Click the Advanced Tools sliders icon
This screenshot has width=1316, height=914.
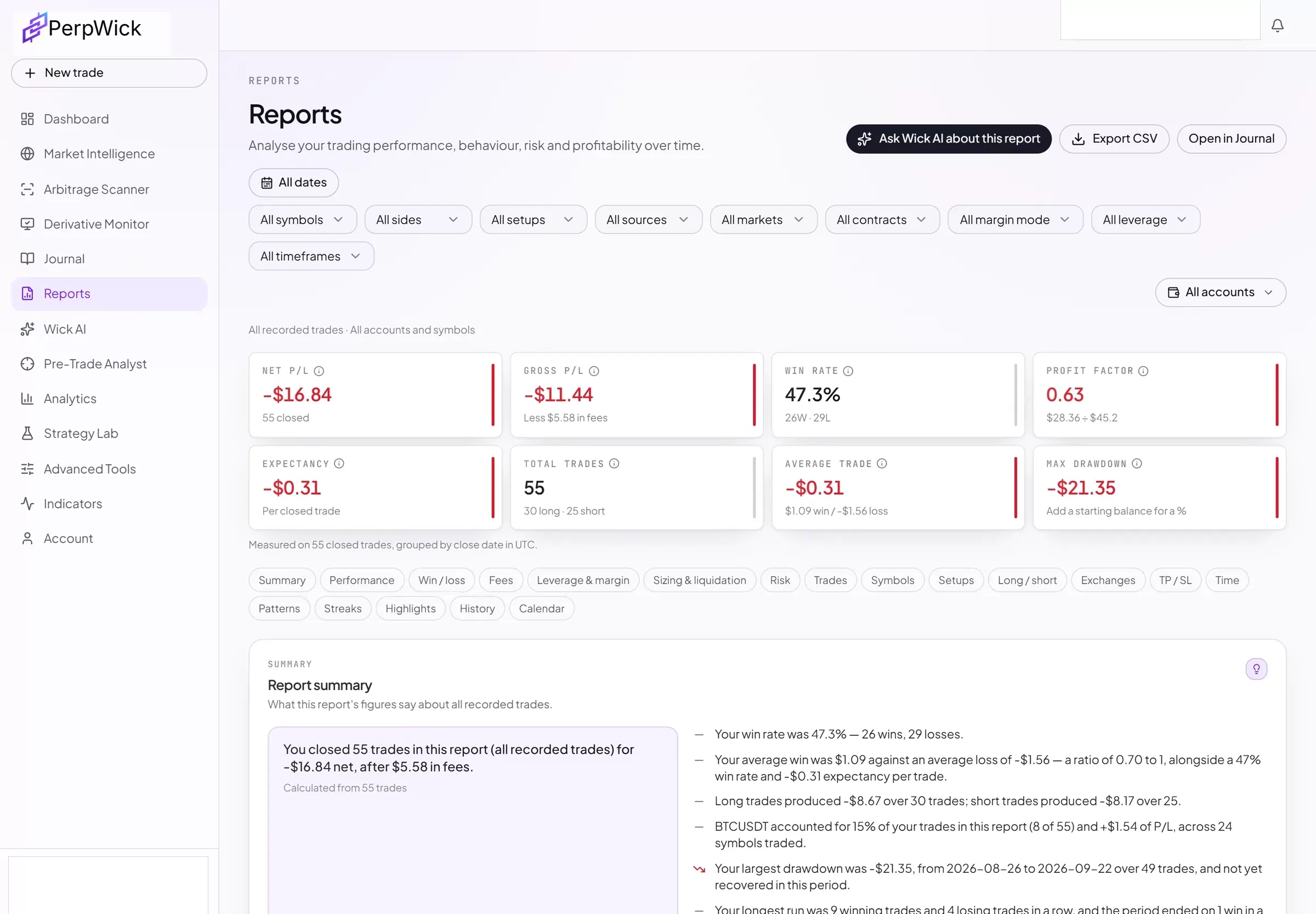pyautogui.click(x=27, y=469)
